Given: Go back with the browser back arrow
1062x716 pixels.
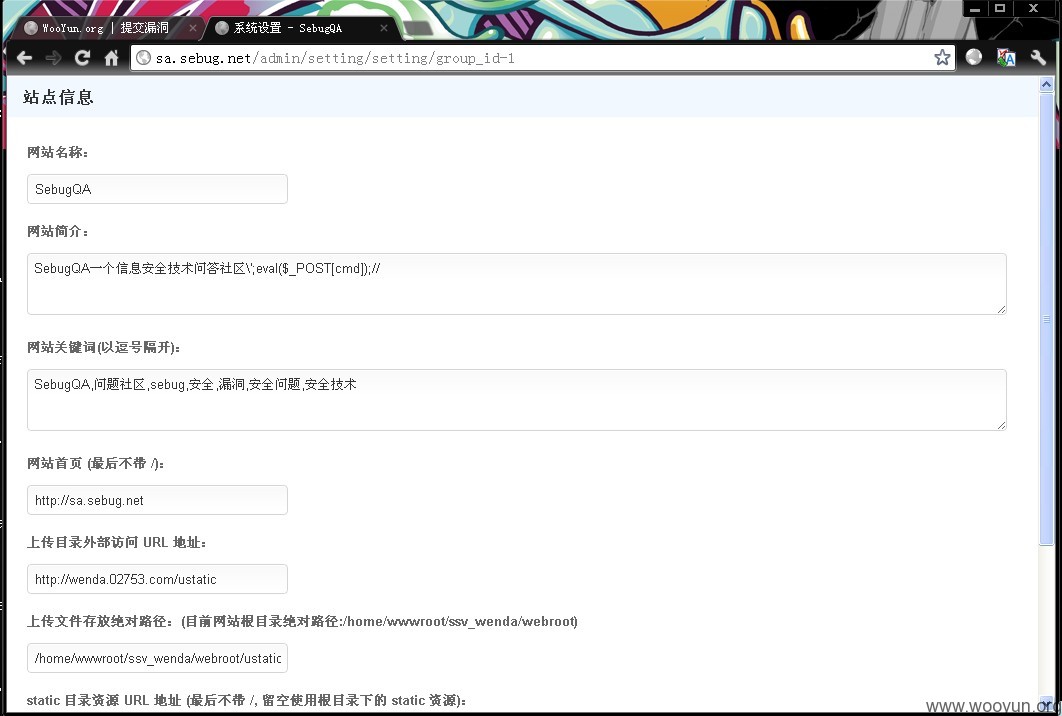Looking at the screenshot, I should pyautogui.click(x=24, y=58).
